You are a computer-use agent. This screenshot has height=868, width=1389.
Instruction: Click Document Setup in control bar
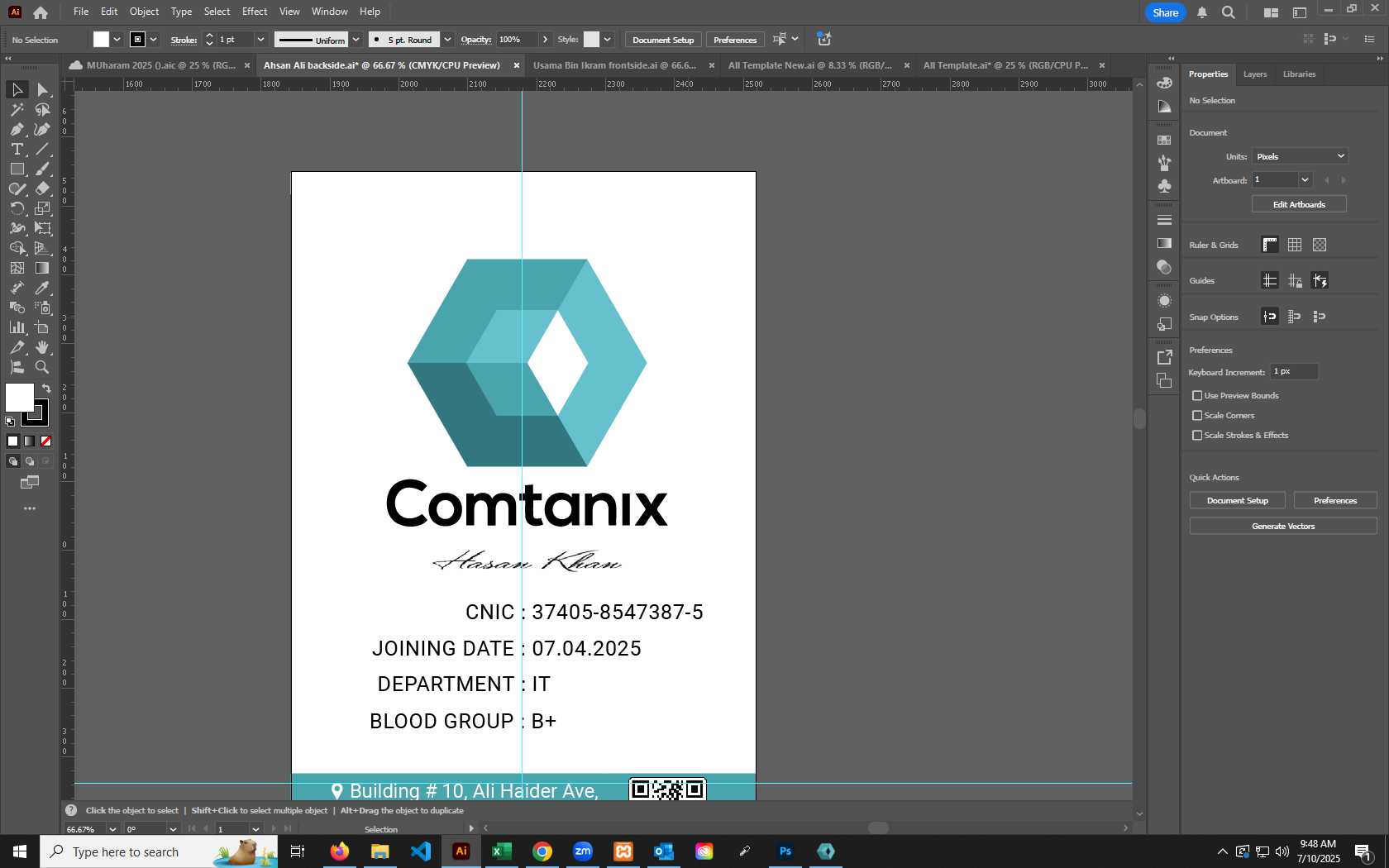(663, 40)
